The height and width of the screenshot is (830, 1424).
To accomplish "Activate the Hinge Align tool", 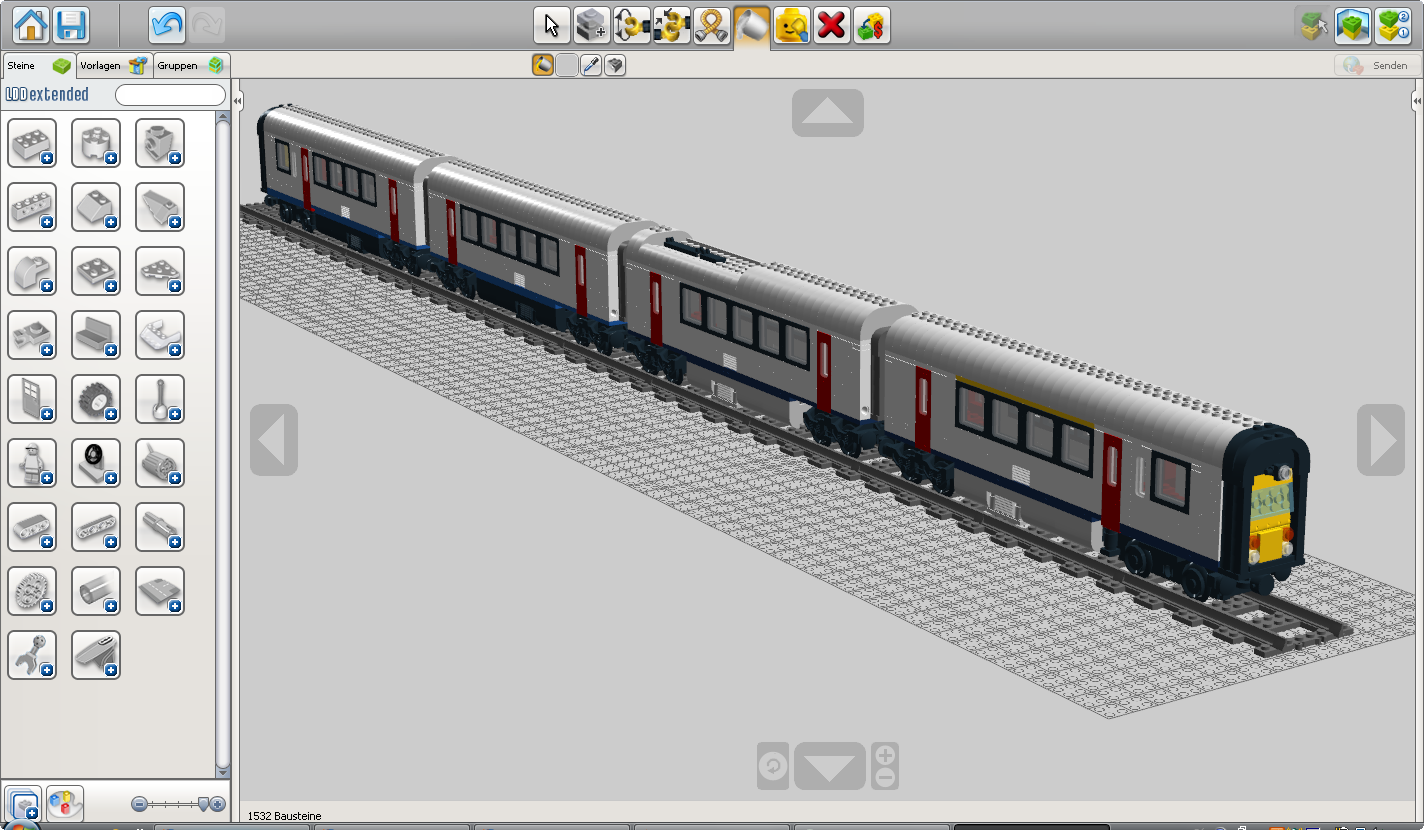I will [671, 26].
